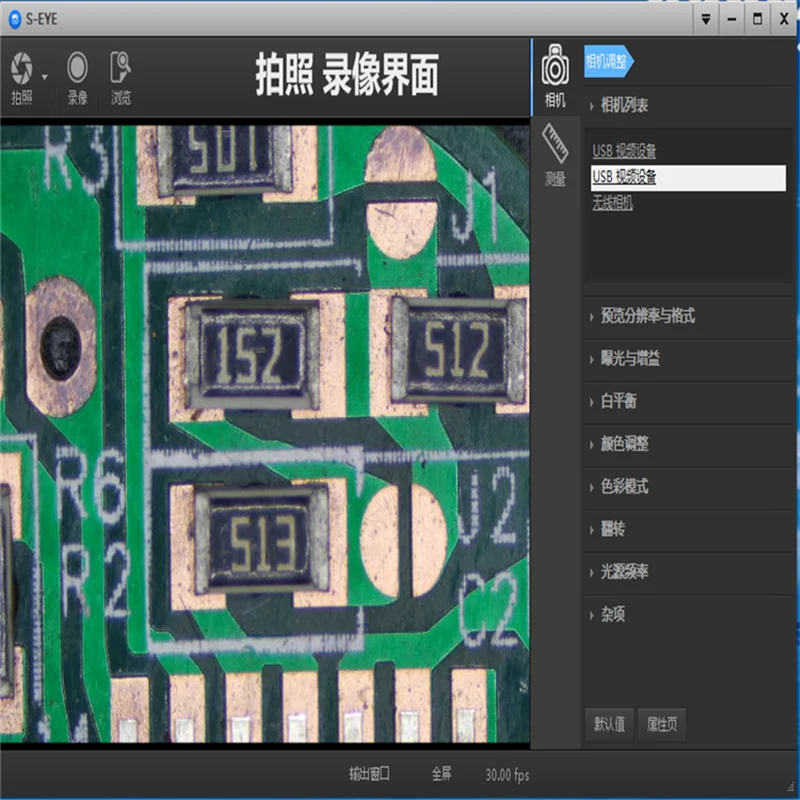800x800 pixels.
Task: Click the S-EYE application icon in title bar
Action: pyautogui.click(x=13, y=16)
